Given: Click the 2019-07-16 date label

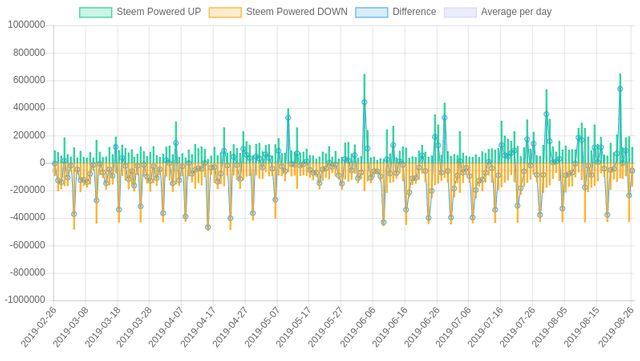Looking at the screenshot, I should point(485,327).
